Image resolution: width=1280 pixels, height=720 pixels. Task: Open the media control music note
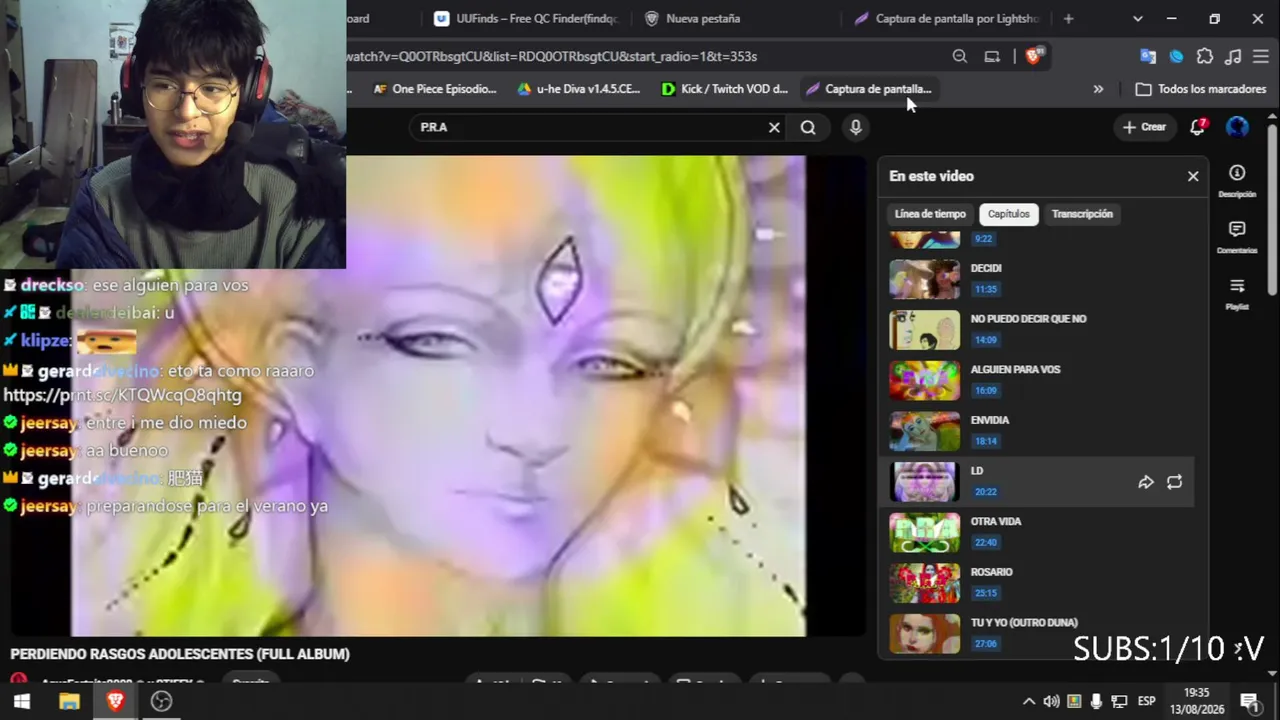(x=1233, y=57)
